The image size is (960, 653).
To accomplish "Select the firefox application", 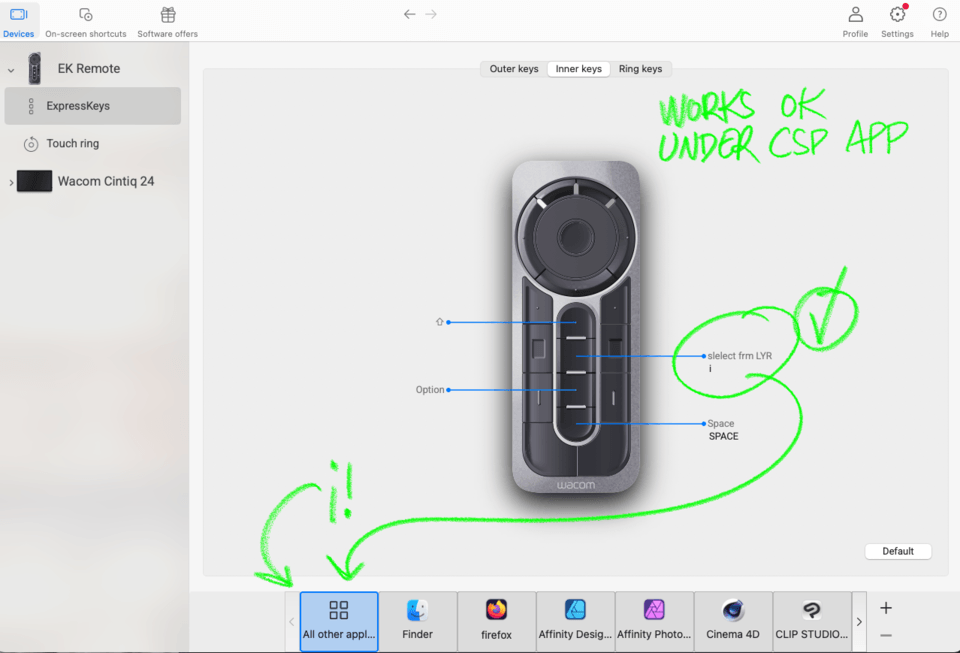I will pyautogui.click(x=497, y=621).
